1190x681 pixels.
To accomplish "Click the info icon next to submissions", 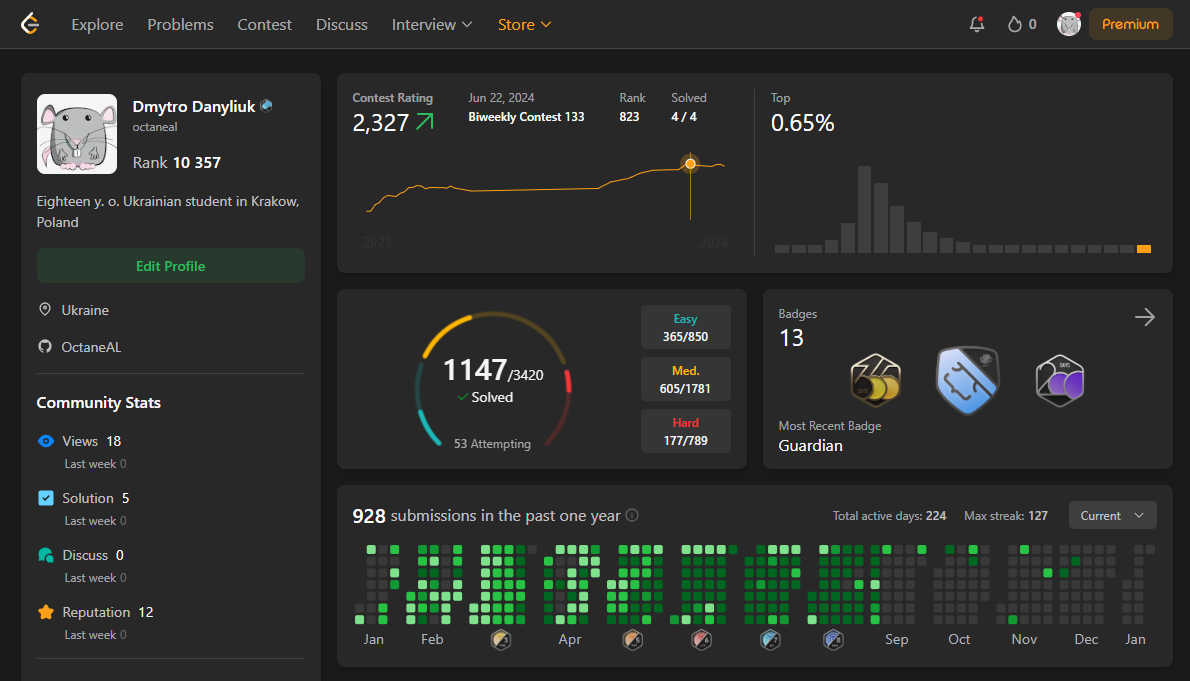I will tap(632, 515).
